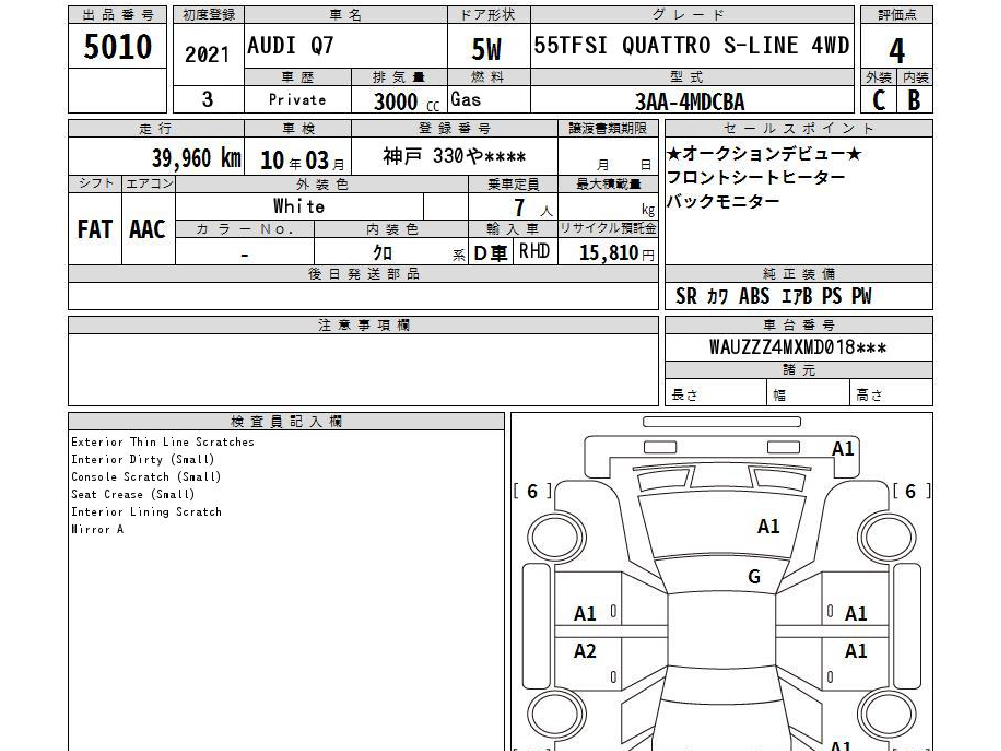Click seating capacity 7
The image size is (1001, 751).
[x=520, y=208]
